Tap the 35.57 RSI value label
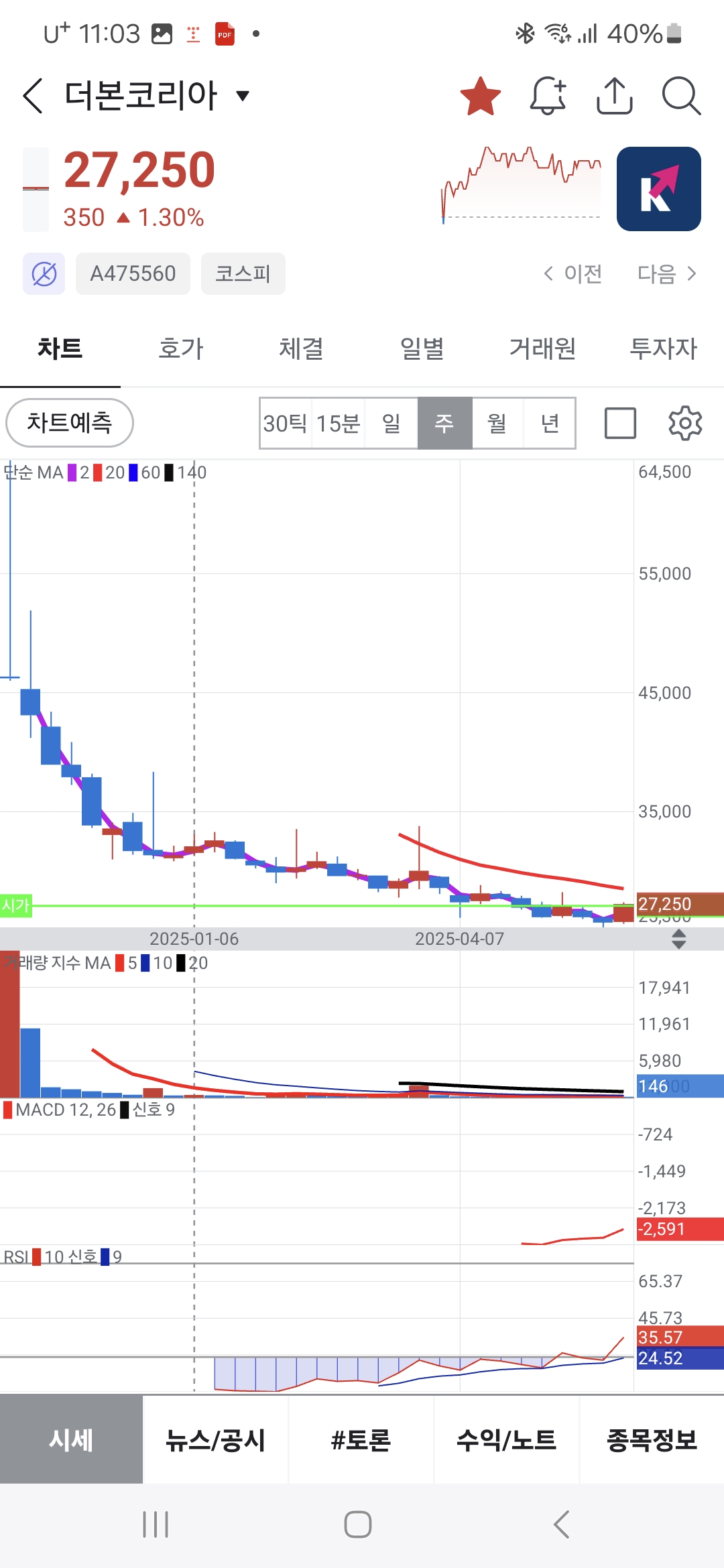Image resolution: width=724 pixels, height=1568 pixels. coord(680,1337)
